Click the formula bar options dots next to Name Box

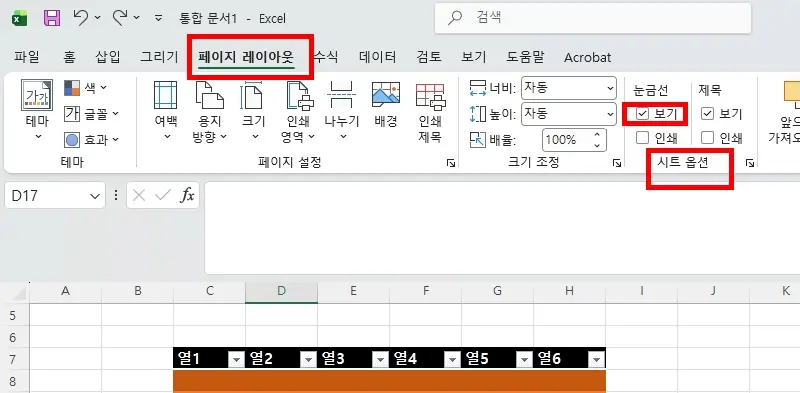pos(116,195)
